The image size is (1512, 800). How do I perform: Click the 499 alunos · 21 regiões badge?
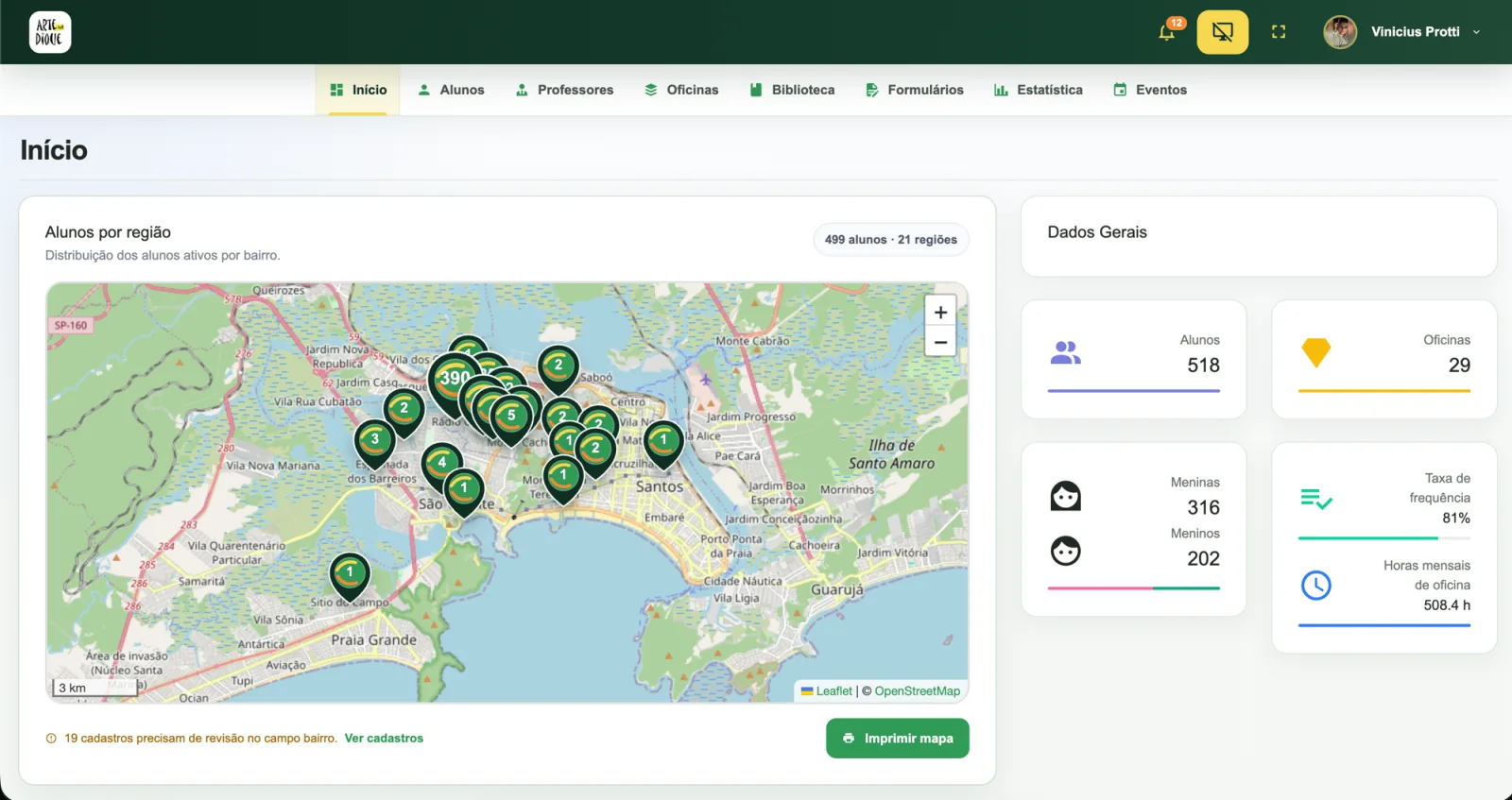(x=891, y=240)
